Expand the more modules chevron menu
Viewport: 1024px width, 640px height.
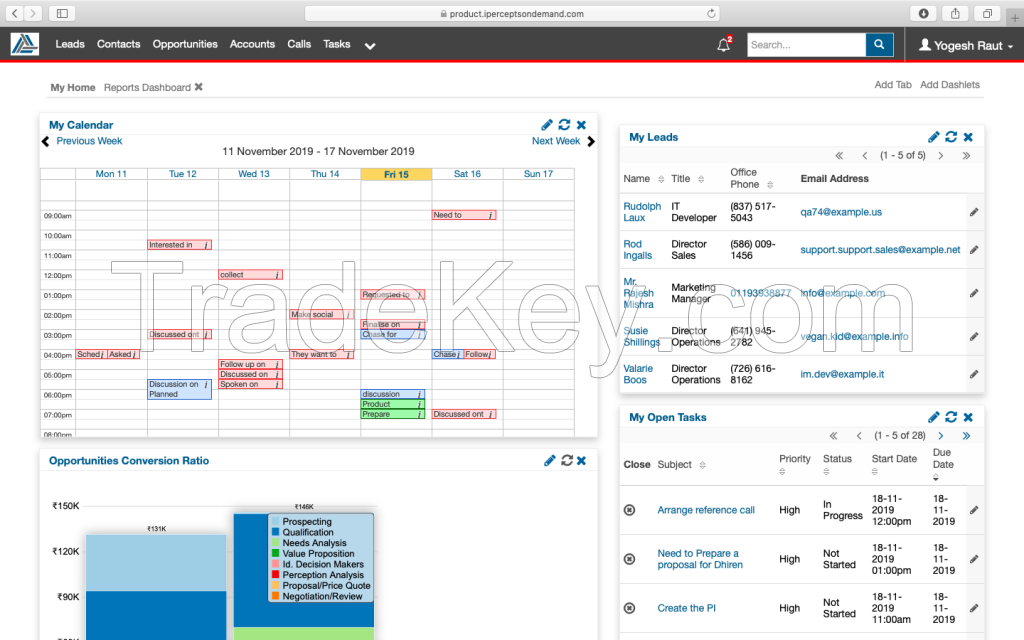[x=370, y=46]
